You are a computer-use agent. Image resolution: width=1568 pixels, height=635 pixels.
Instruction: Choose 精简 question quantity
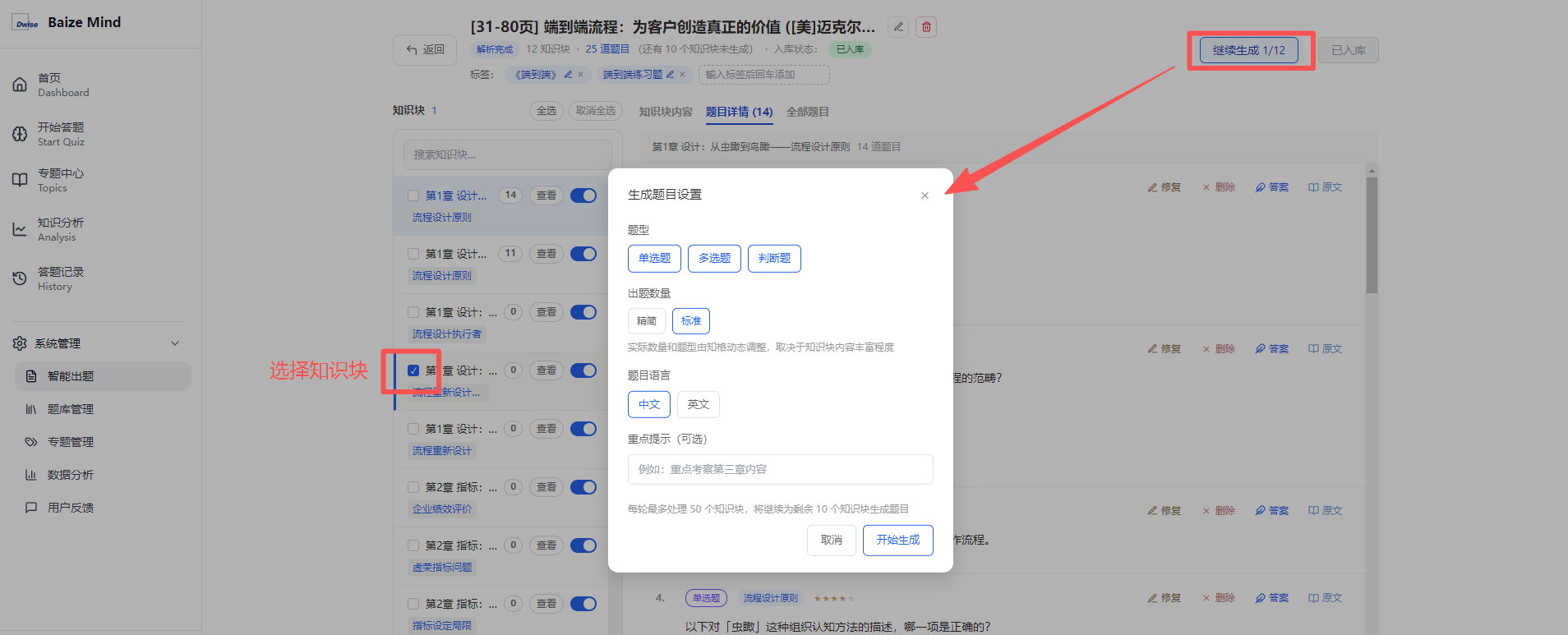647,321
